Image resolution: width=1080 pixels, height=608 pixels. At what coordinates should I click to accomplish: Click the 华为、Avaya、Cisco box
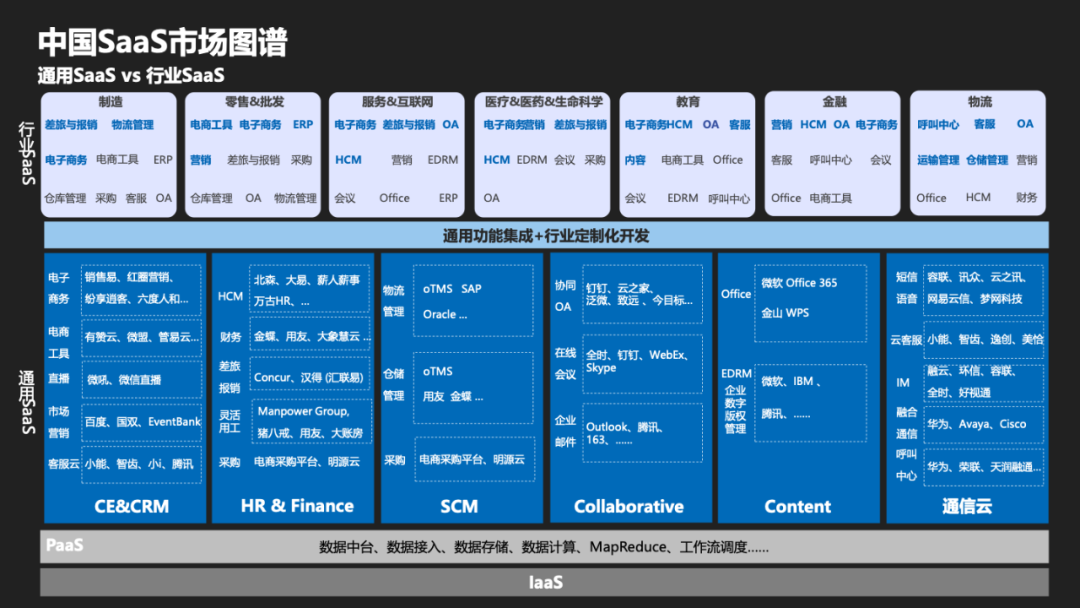pyautogui.click(x=984, y=424)
